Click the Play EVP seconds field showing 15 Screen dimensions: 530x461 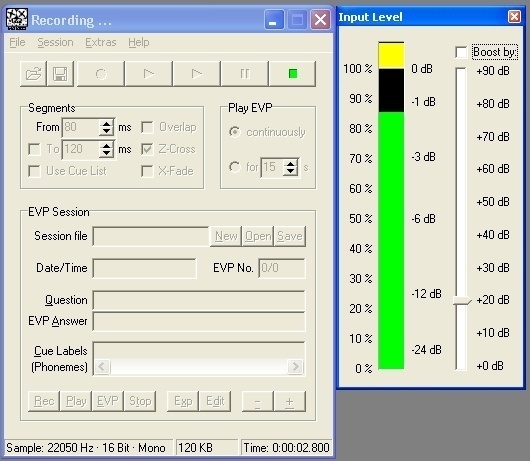[x=272, y=167]
